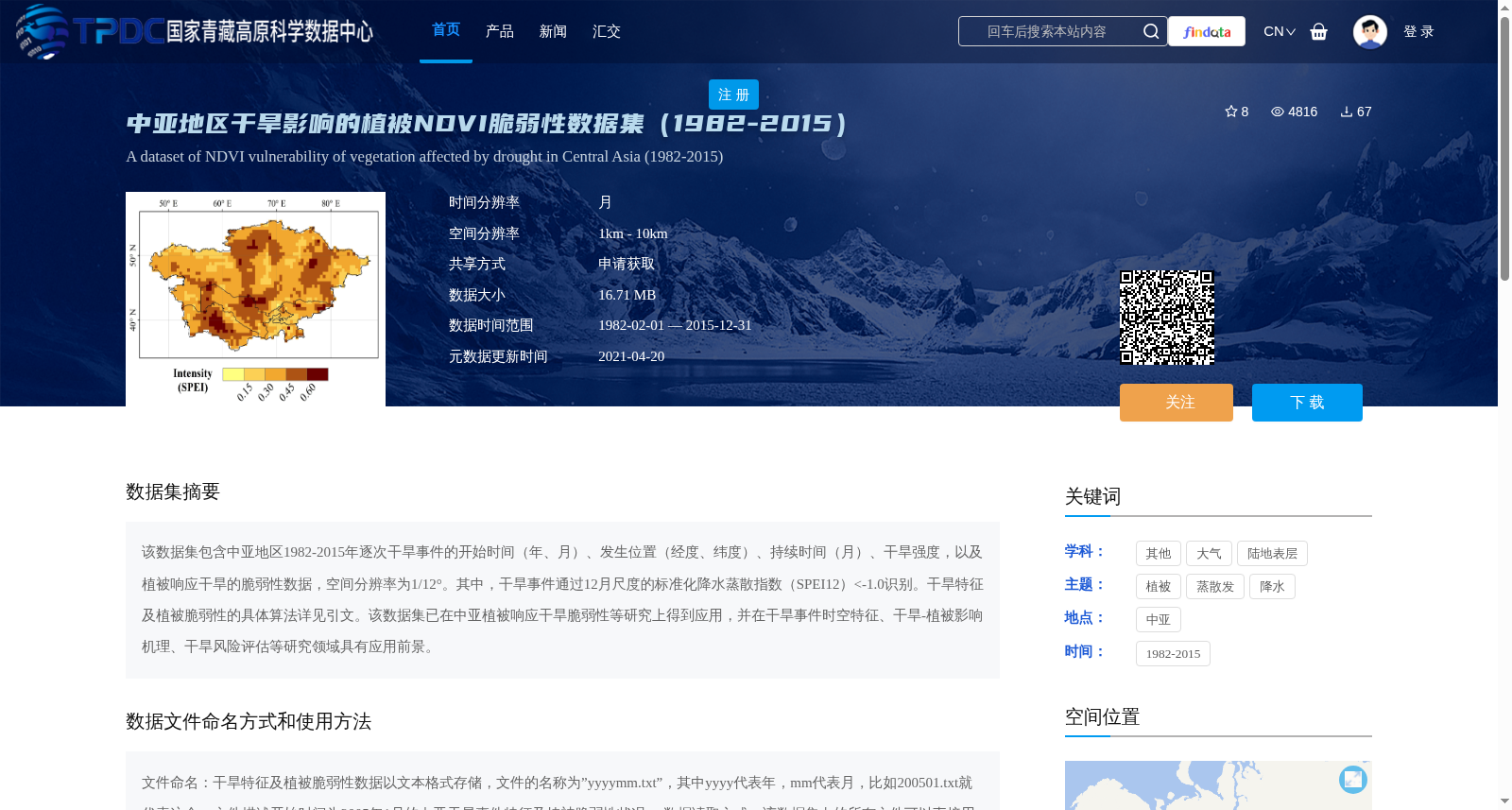Click the blue 下载 download button
1512x810 pixels.
1307,403
